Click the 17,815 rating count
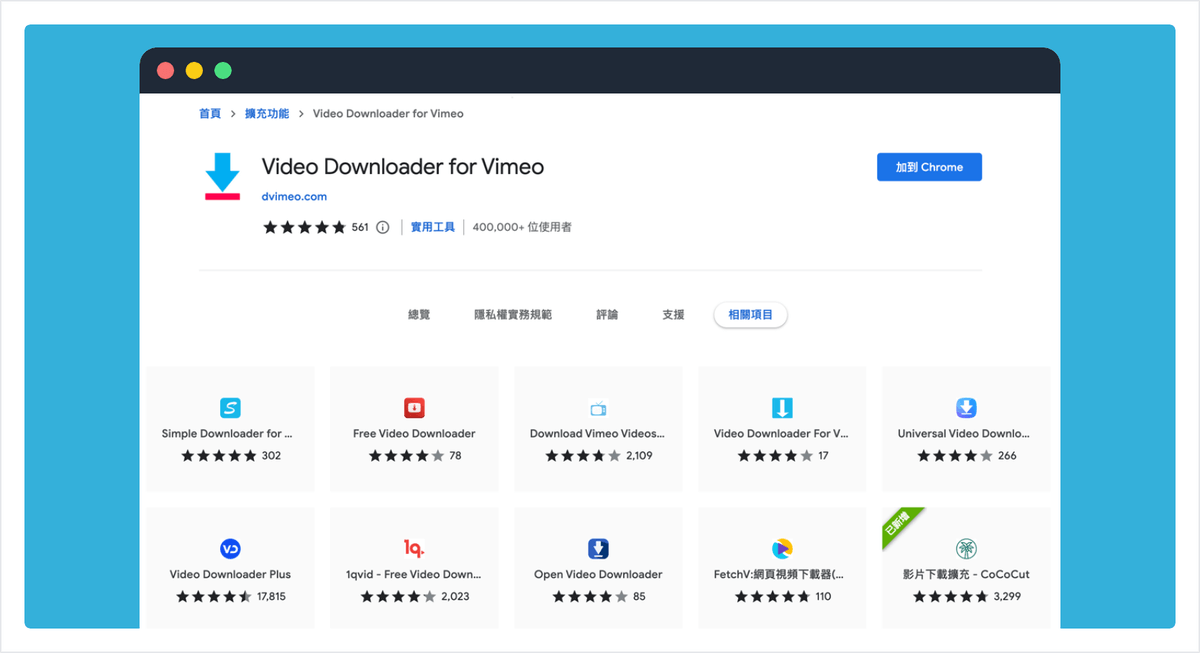Viewport: 1200px width, 653px height. [271, 597]
